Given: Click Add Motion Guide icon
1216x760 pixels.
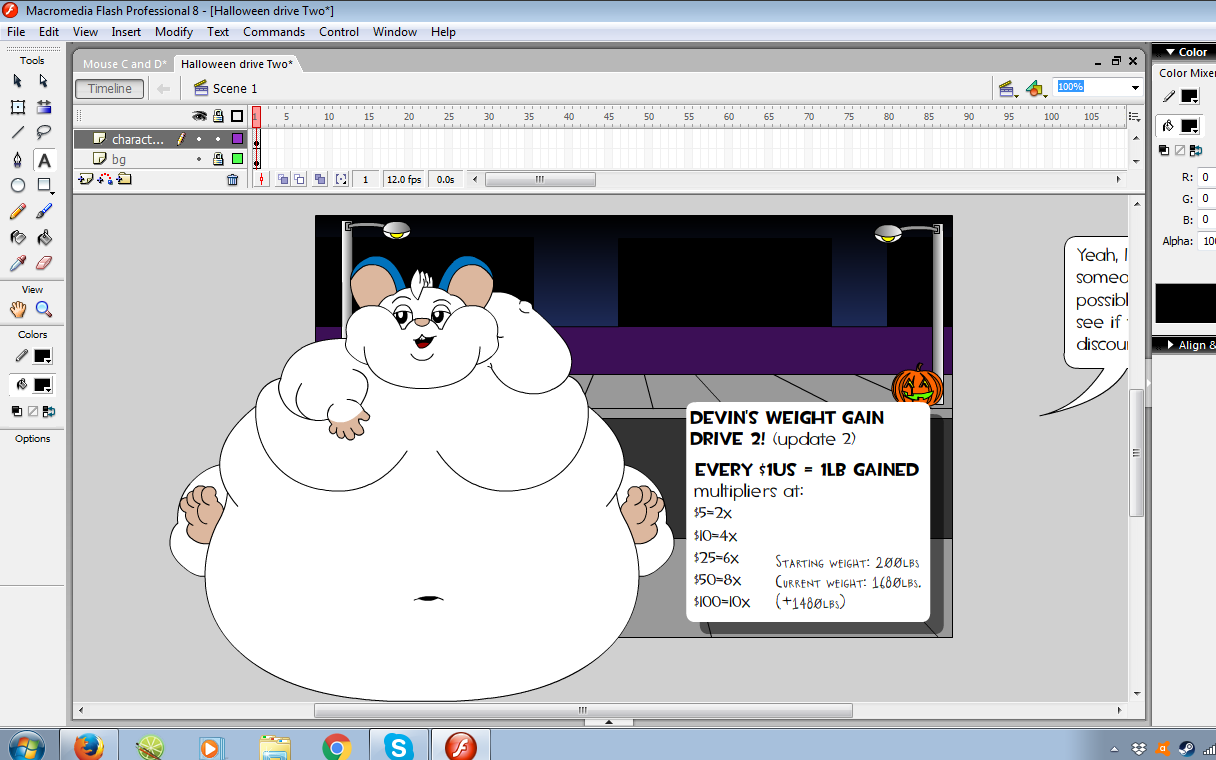Looking at the screenshot, I should click(105, 179).
